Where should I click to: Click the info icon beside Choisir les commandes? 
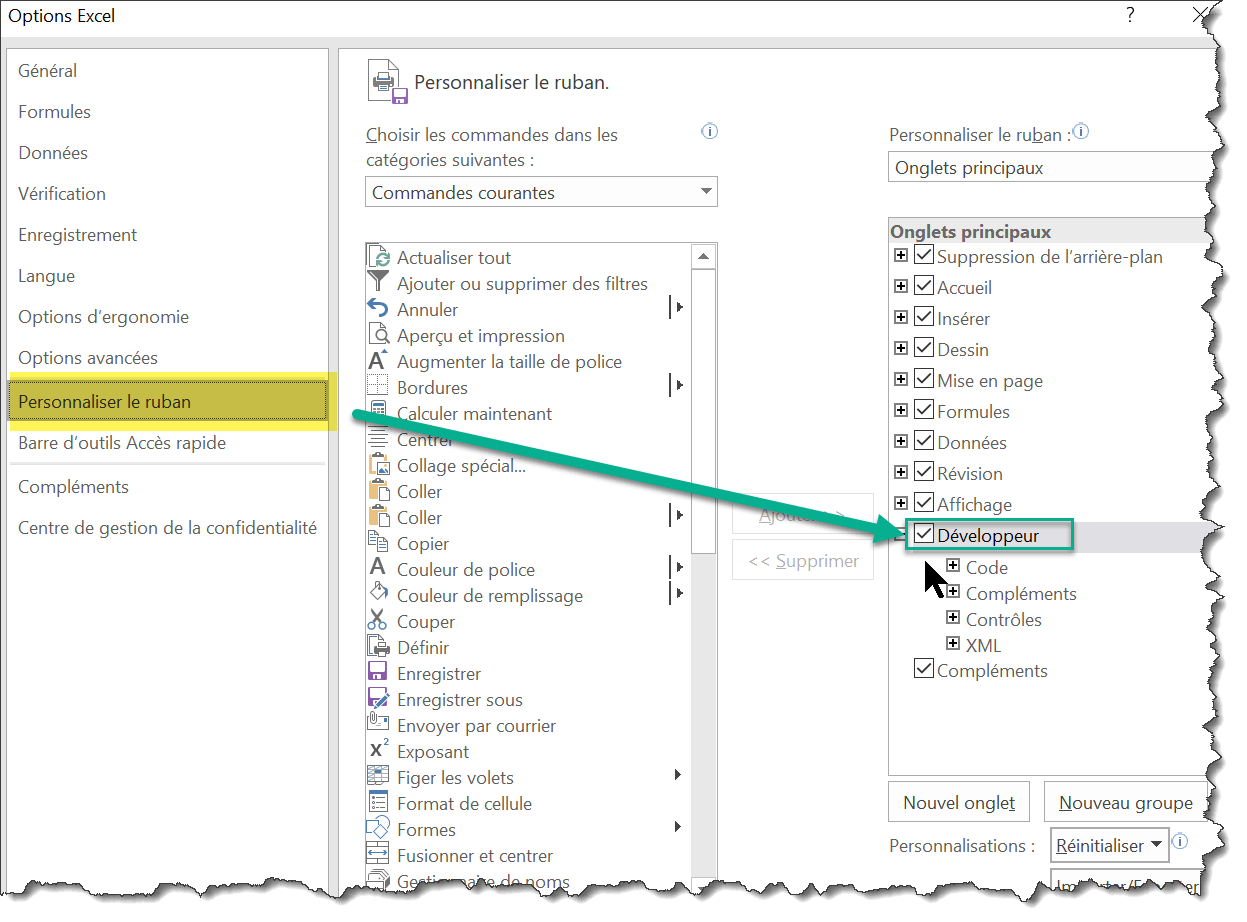[x=710, y=131]
